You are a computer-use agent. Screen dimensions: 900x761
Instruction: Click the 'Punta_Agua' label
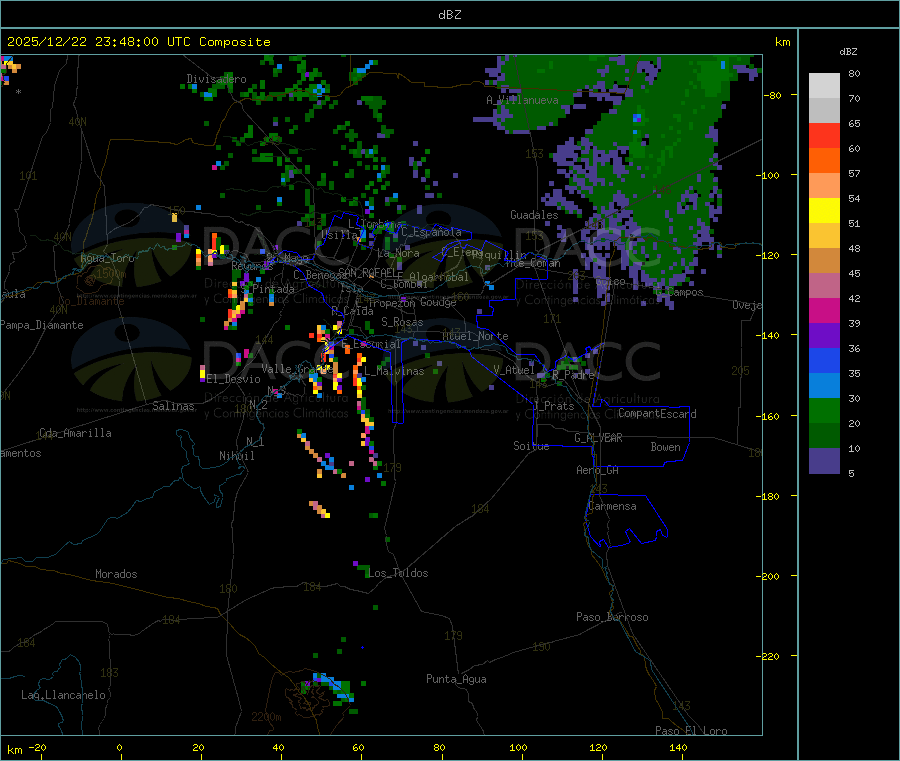pos(456,679)
